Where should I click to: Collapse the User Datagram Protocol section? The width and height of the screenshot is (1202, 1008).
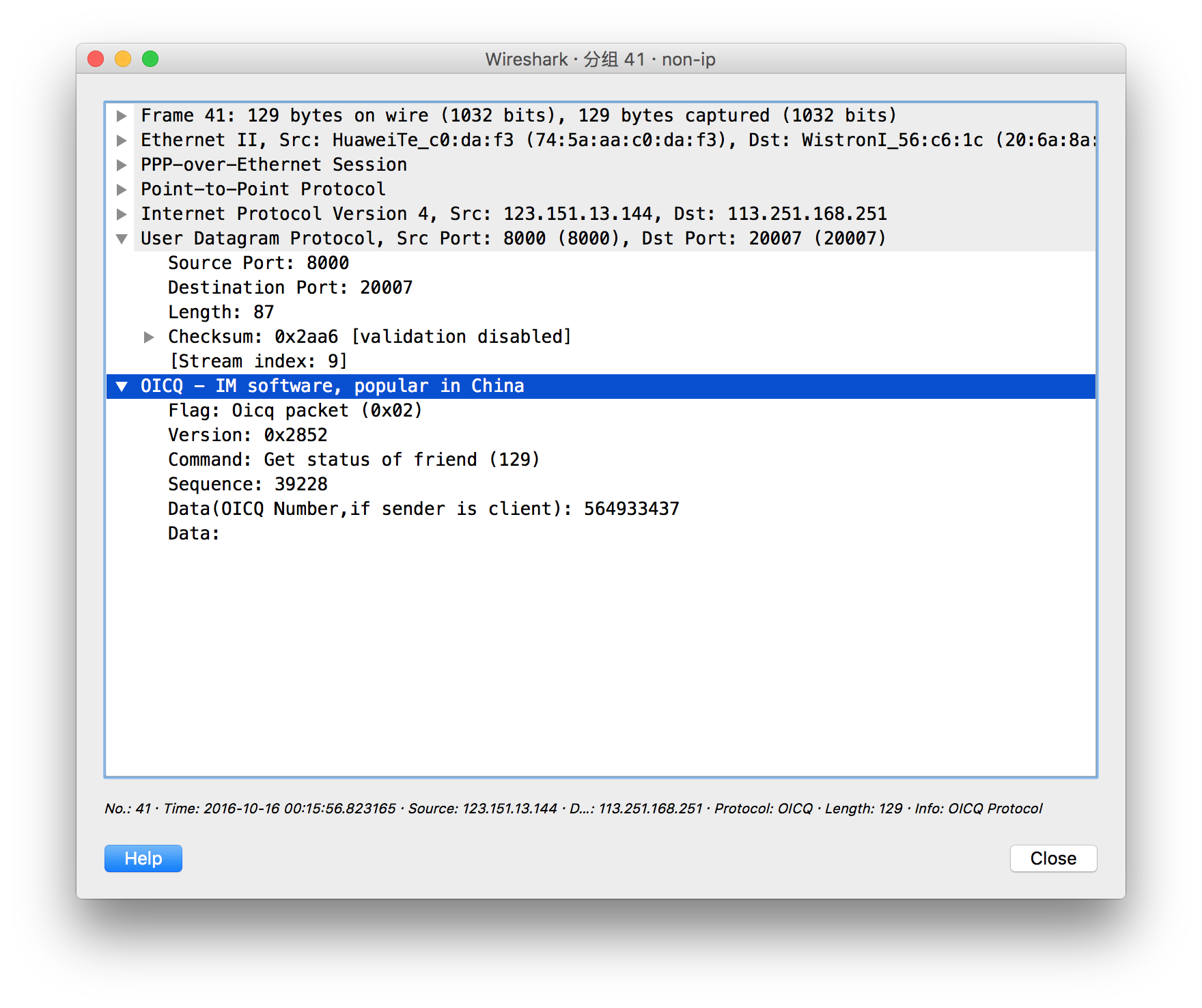pos(122,238)
